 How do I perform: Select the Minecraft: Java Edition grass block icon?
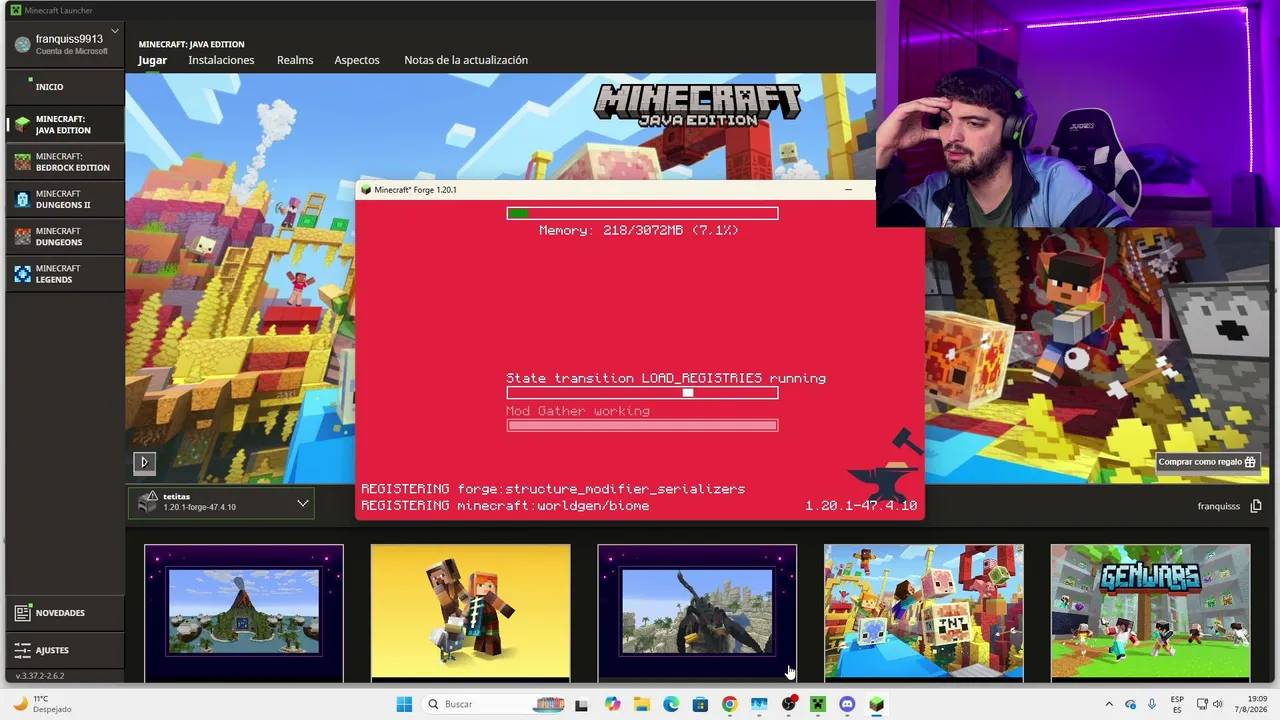tap(23, 125)
